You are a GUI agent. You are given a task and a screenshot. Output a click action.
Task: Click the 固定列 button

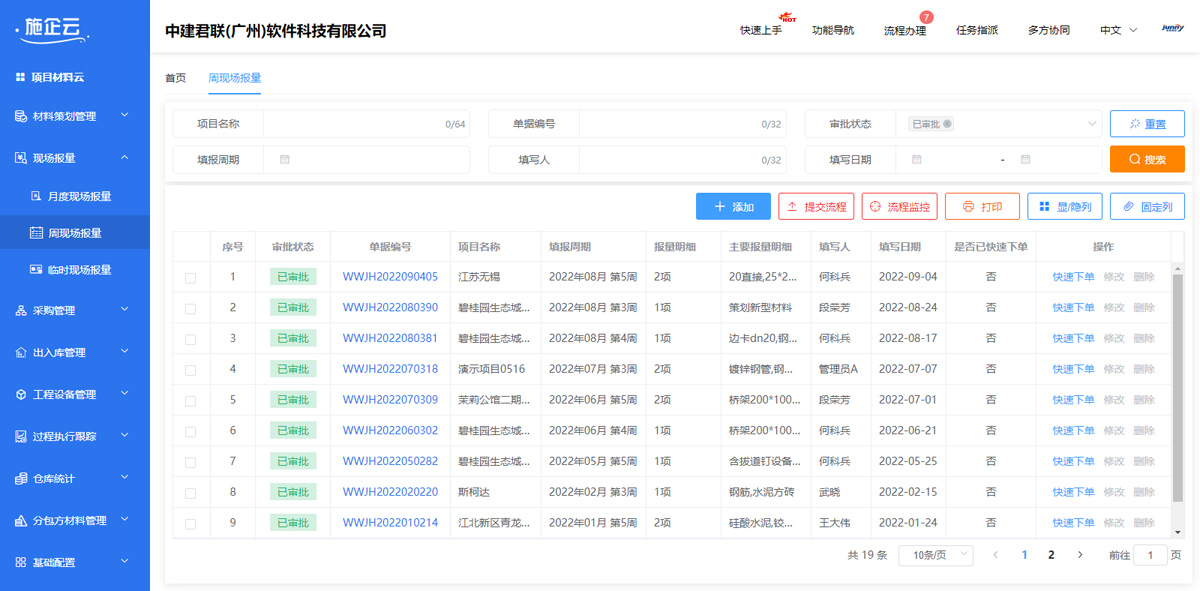tap(1147, 207)
